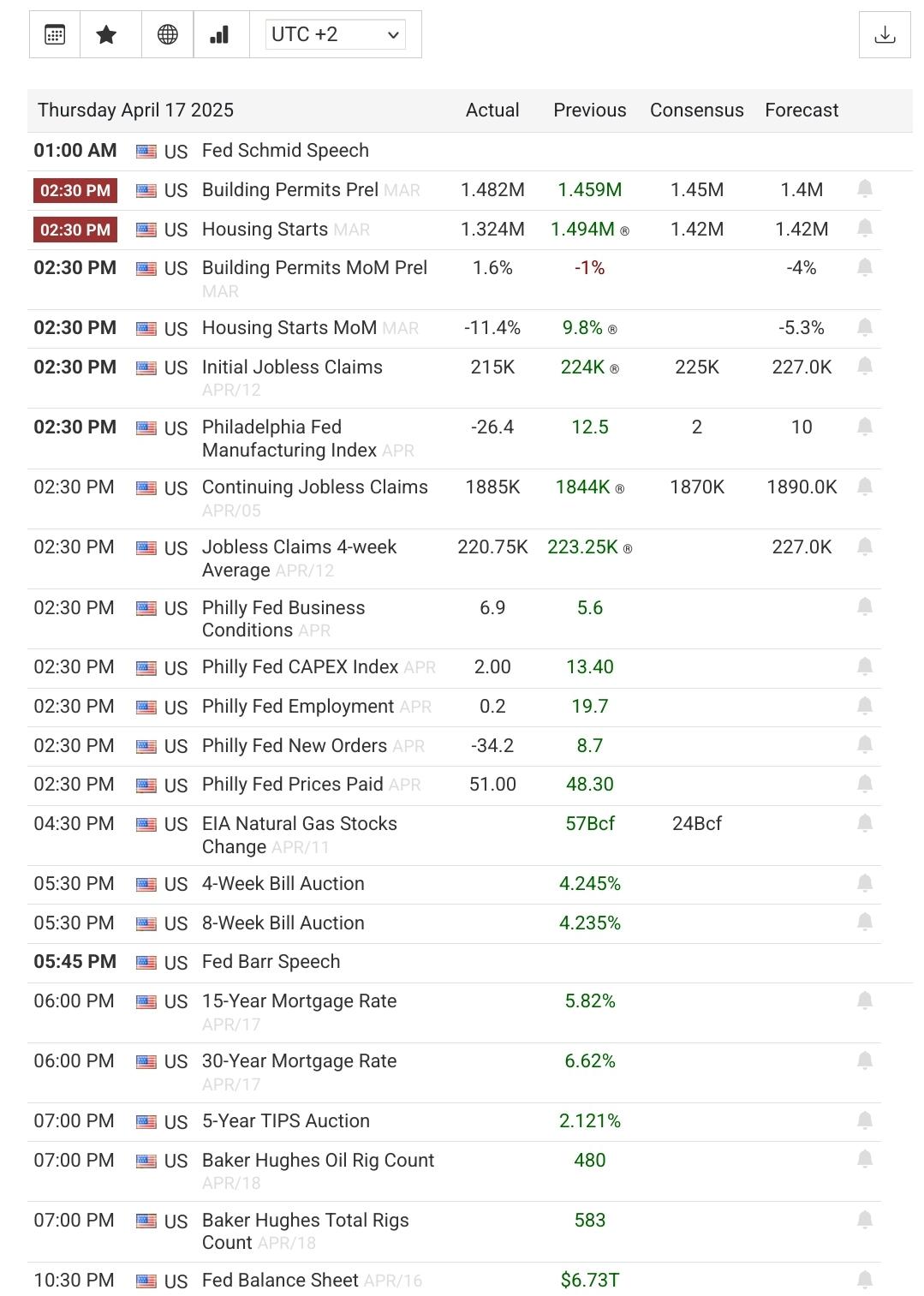Image resolution: width=924 pixels, height=1296 pixels.
Task: Open the globe countries filter
Action: (168, 34)
